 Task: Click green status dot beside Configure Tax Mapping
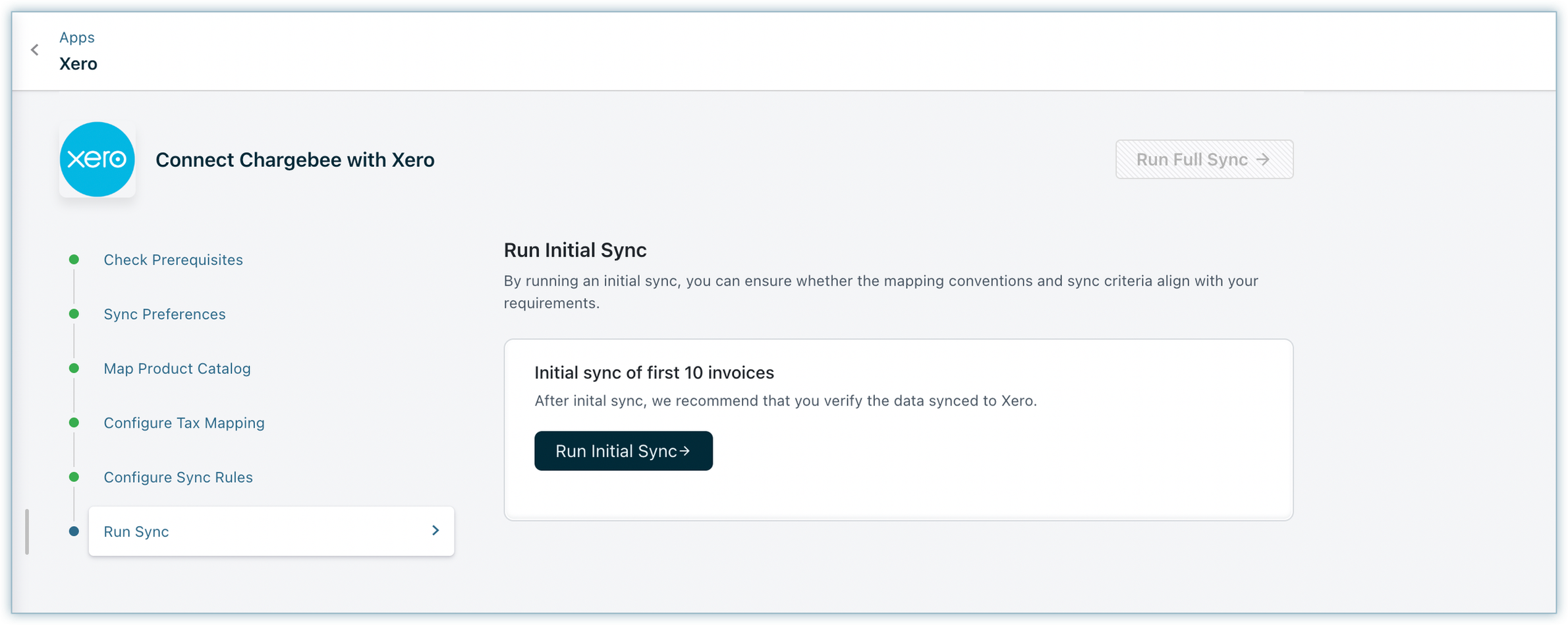pyautogui.click(x=74, y=423)
